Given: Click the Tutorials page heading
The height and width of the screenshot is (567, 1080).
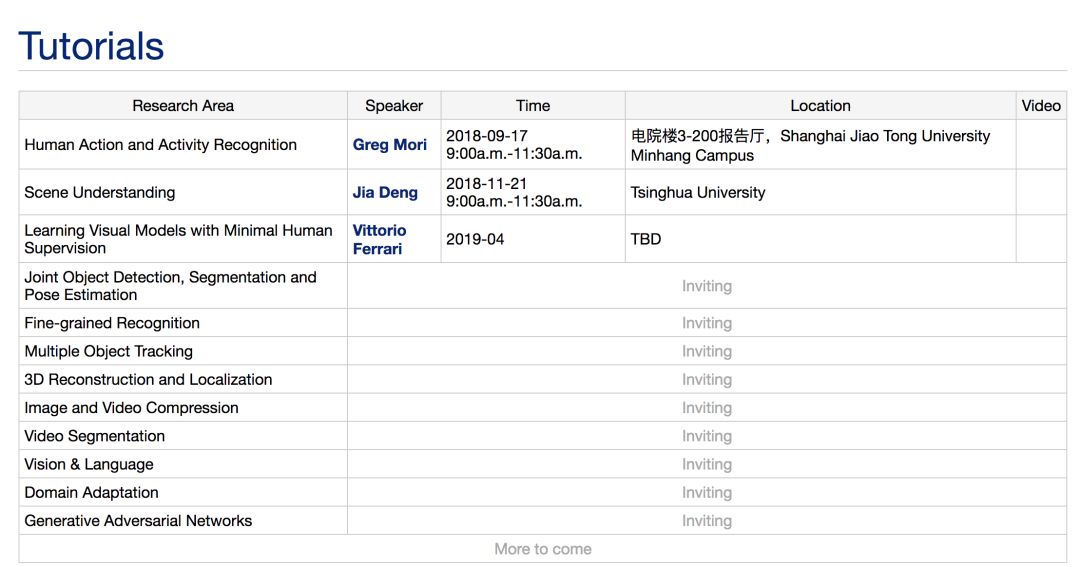Looking at the screenshot, I should (91, 47).
